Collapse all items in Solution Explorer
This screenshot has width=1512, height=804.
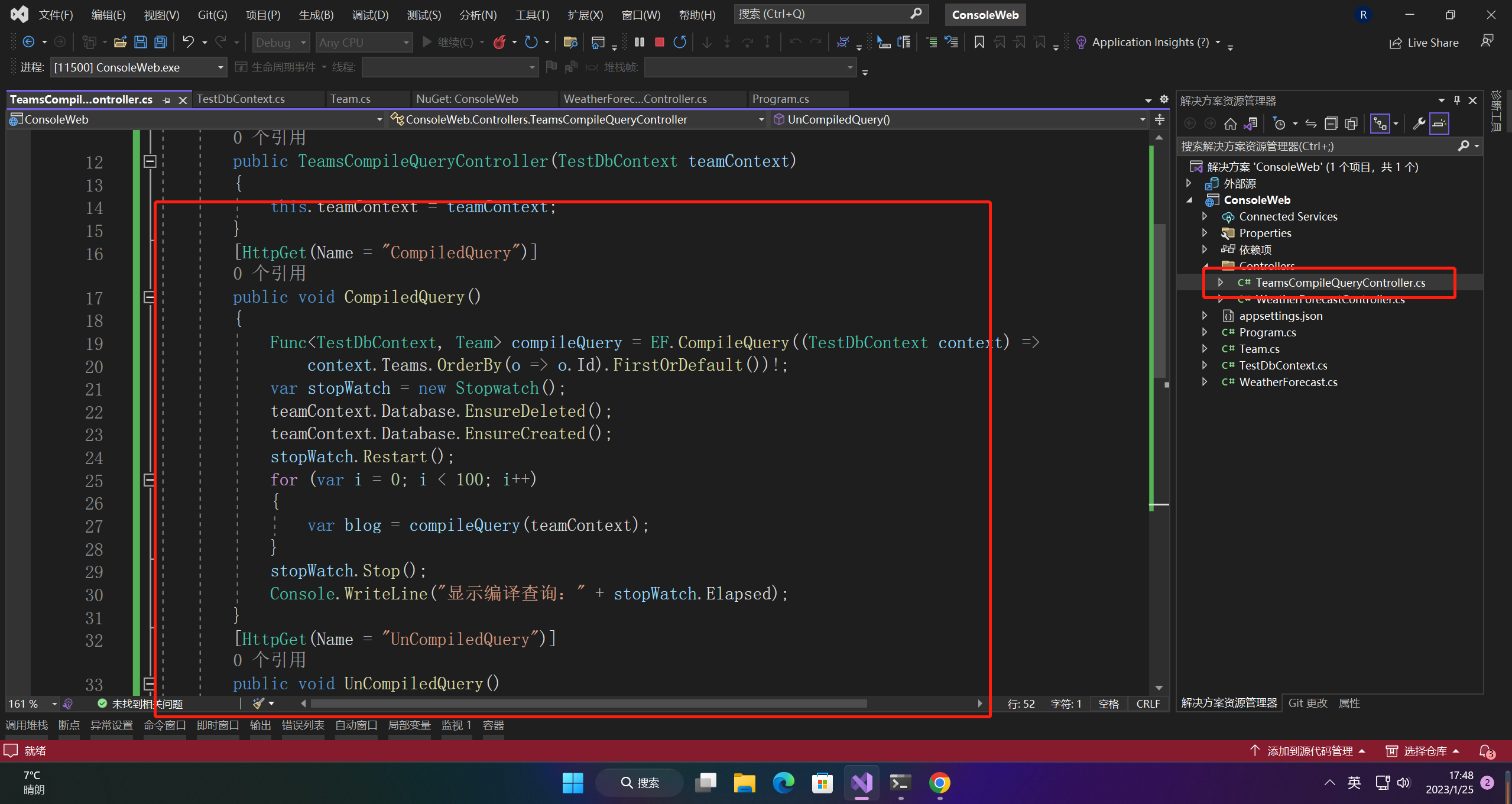1331,124
